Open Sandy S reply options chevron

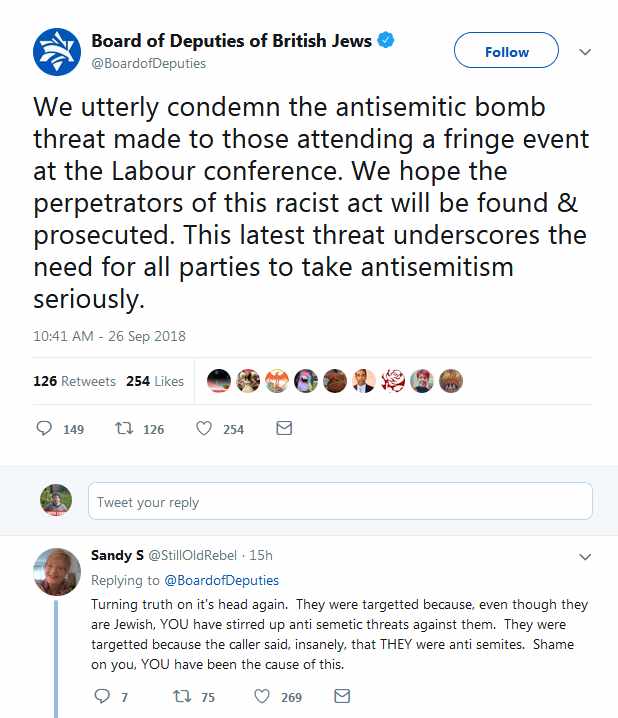[586, 556]
